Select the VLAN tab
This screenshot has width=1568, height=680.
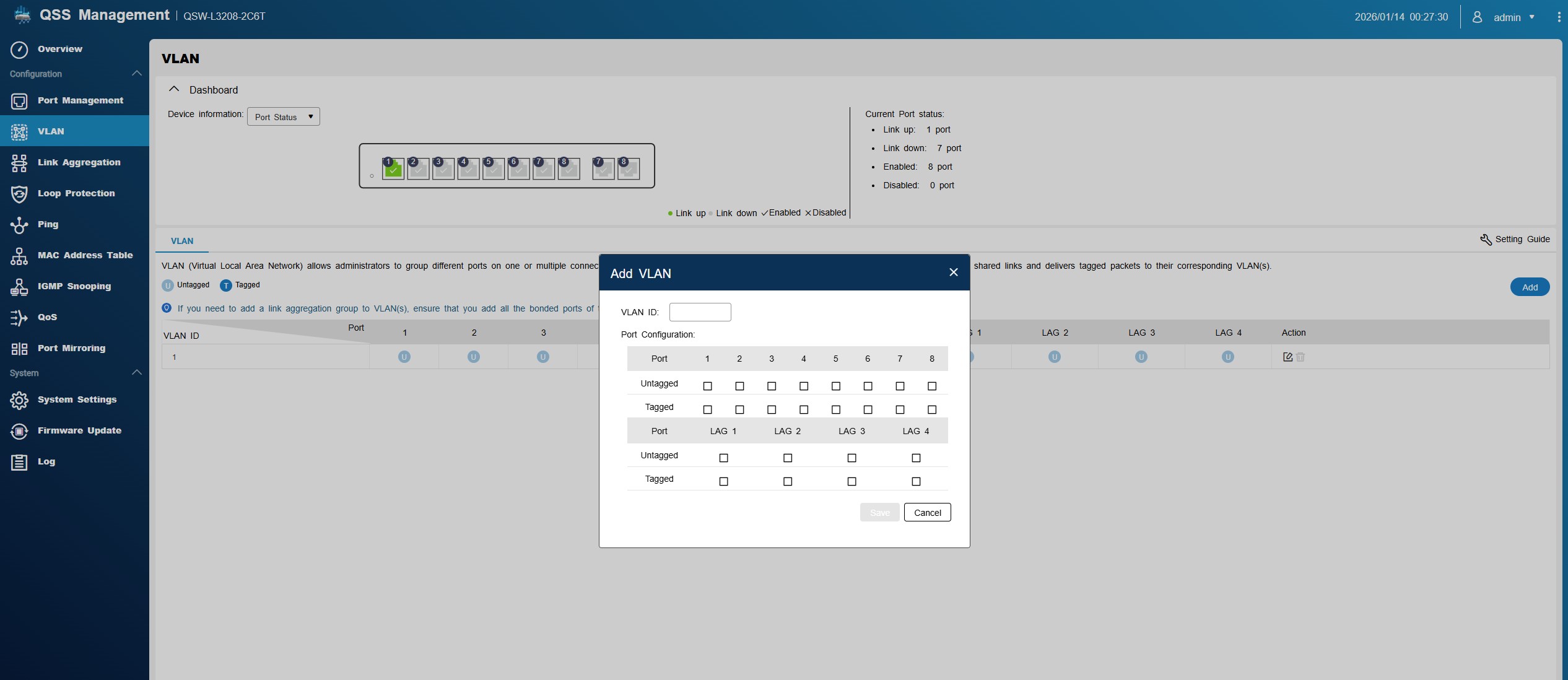[x=182, y=242]
